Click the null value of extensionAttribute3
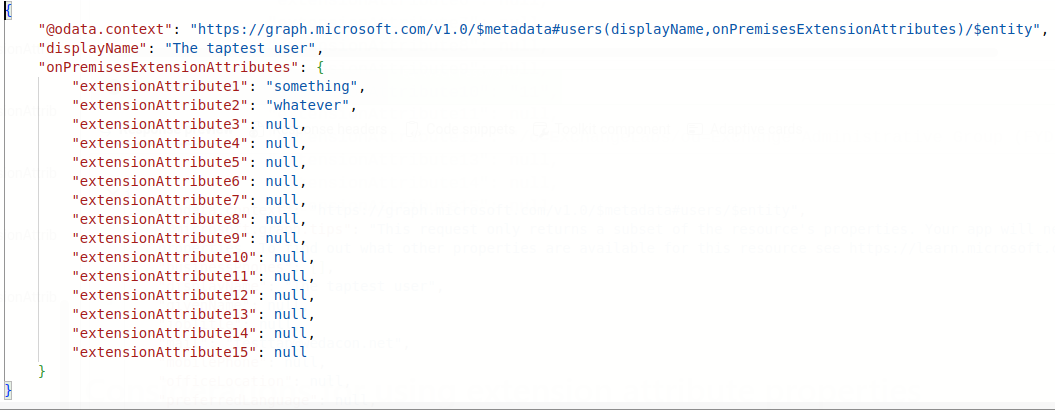 (x=283, y=125)
